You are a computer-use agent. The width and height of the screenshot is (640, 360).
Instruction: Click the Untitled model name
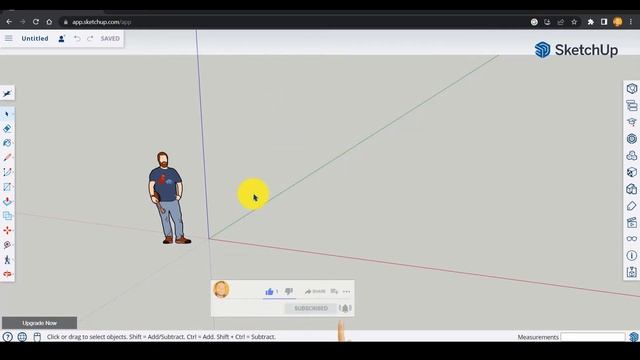pyautogui.click(x=35, y=38)
